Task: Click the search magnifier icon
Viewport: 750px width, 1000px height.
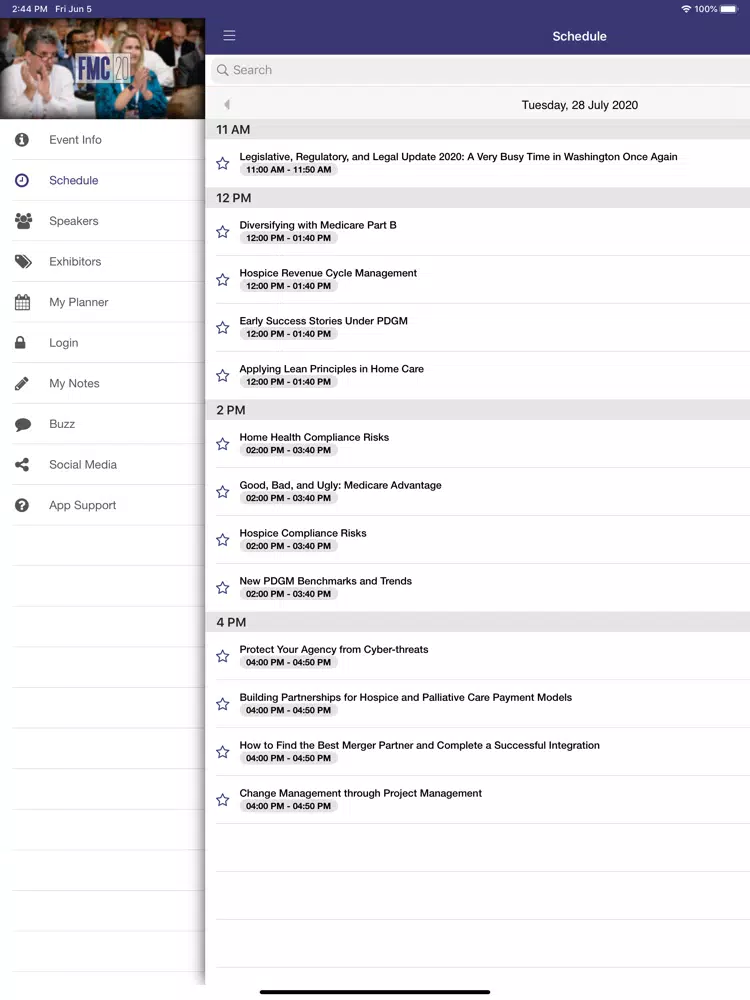Action: point(223,70)
